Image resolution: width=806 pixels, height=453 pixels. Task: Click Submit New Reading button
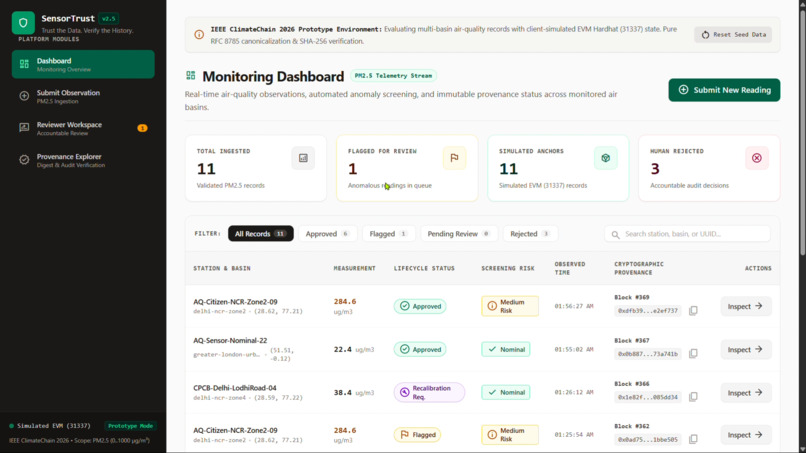(724, 90)
